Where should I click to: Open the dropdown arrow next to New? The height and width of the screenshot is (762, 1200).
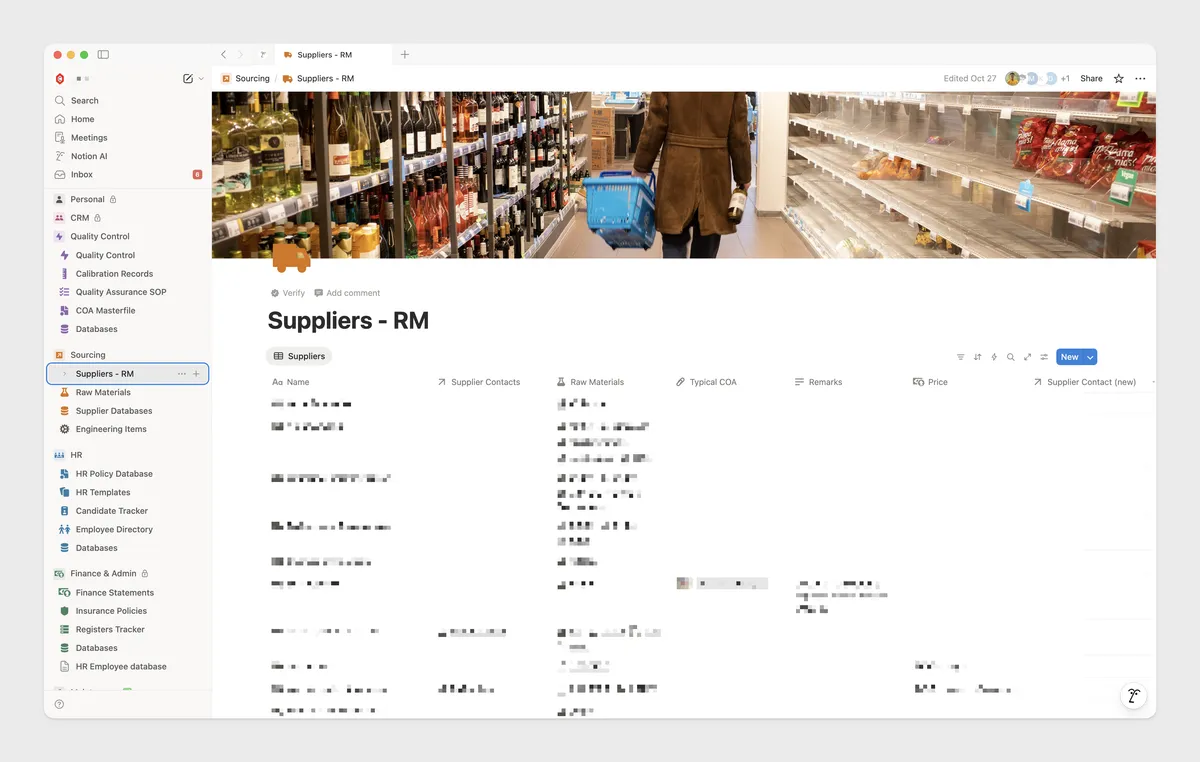pyautogui.click(x=1090, y=357)
